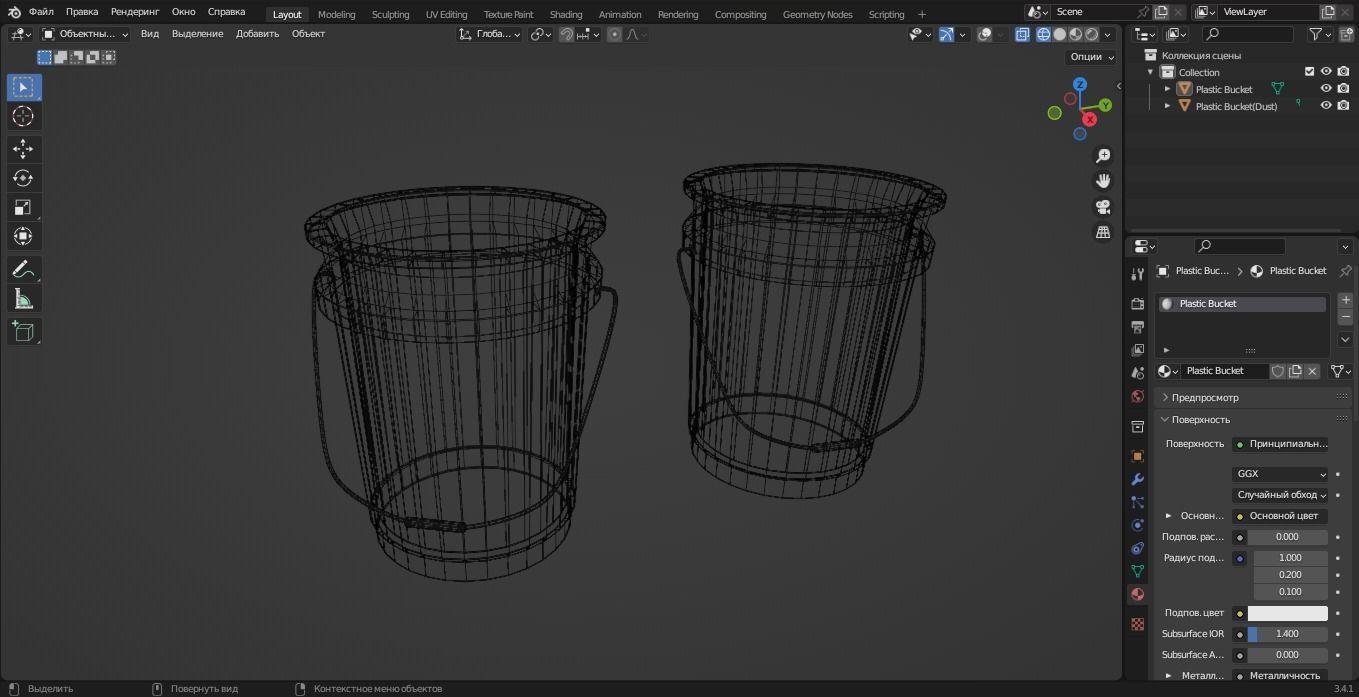Open the Object Constraints tab
The height and width of the screenshot is (697, 1359).
pyautogui.click(x=1137, y=548)
